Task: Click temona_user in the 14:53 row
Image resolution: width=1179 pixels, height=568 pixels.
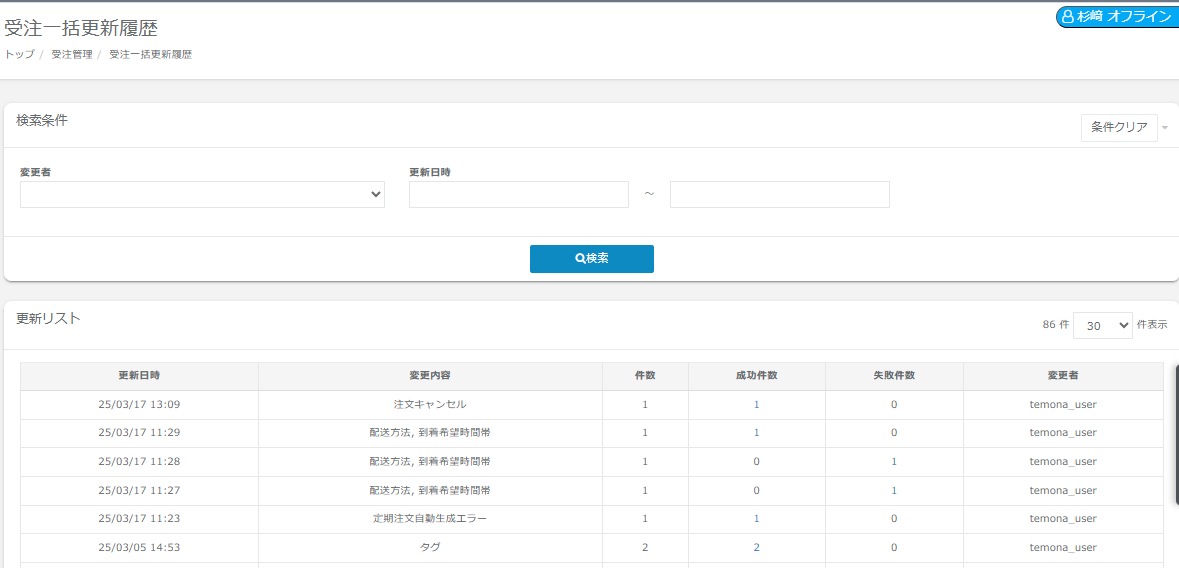Action: click(1063, 548)
